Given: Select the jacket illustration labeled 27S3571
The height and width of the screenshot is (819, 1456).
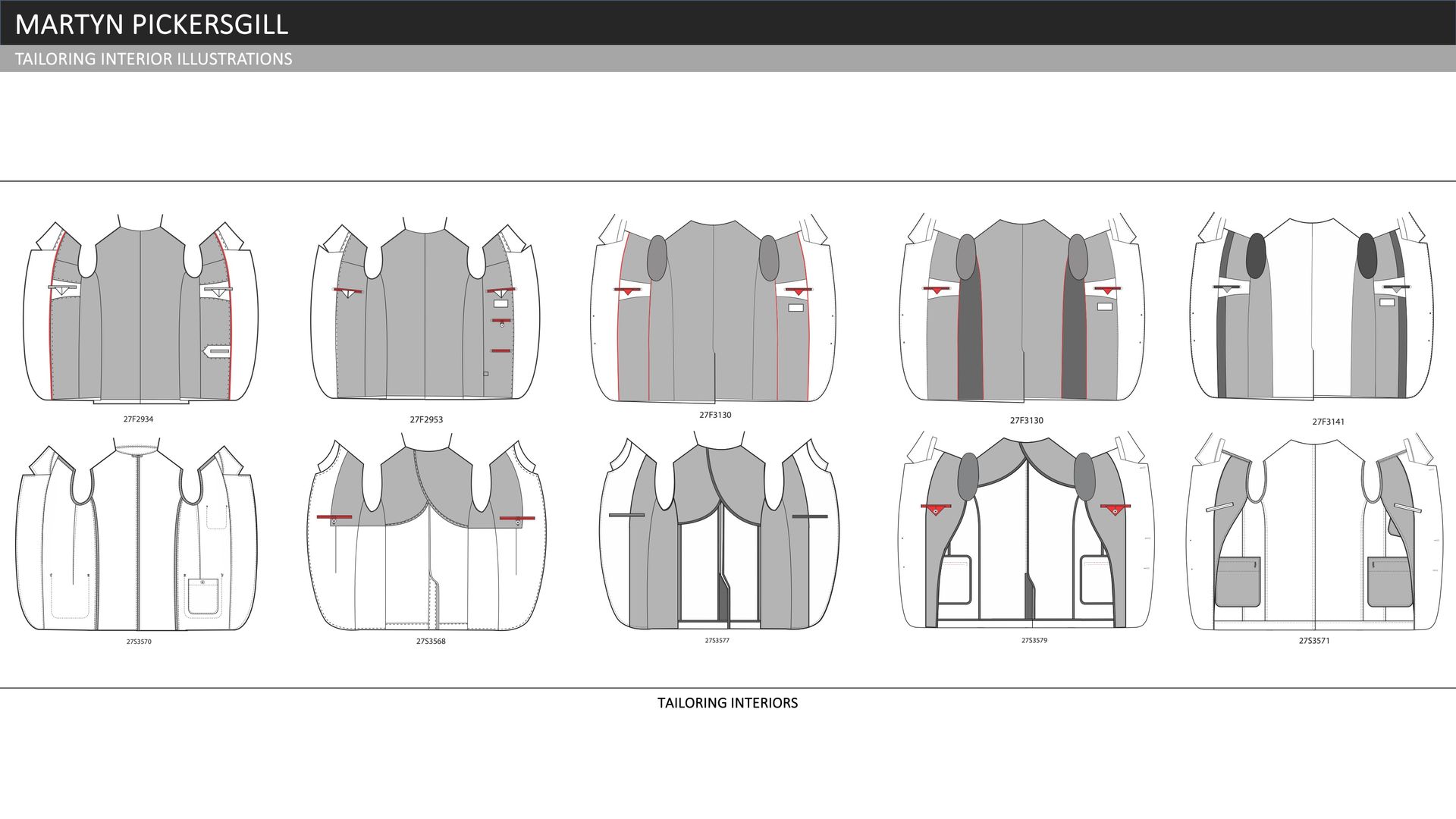Looking at the screenshot, I should click(1314, 533).
